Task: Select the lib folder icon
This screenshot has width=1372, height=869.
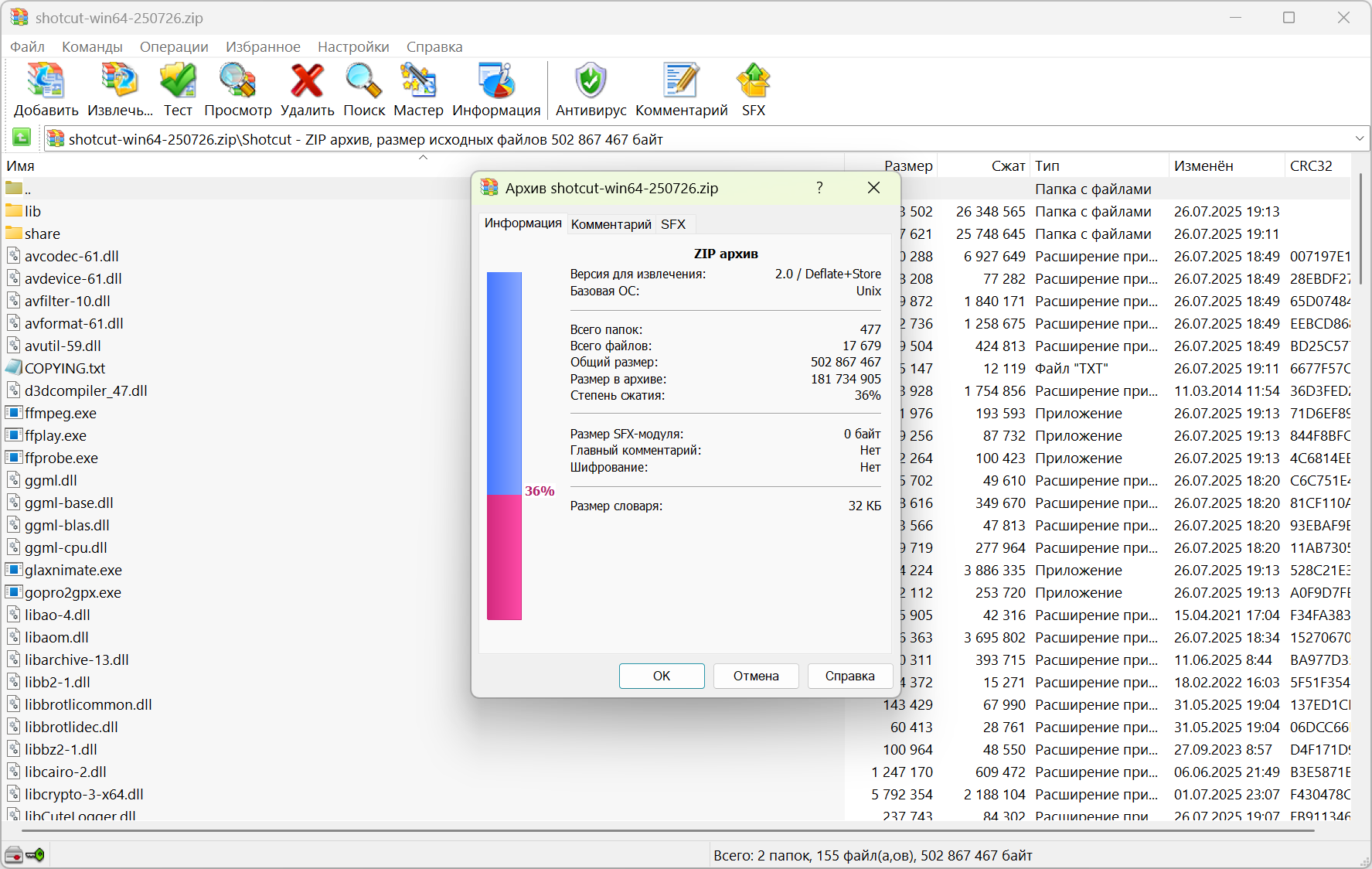Action: pos(14,210)
